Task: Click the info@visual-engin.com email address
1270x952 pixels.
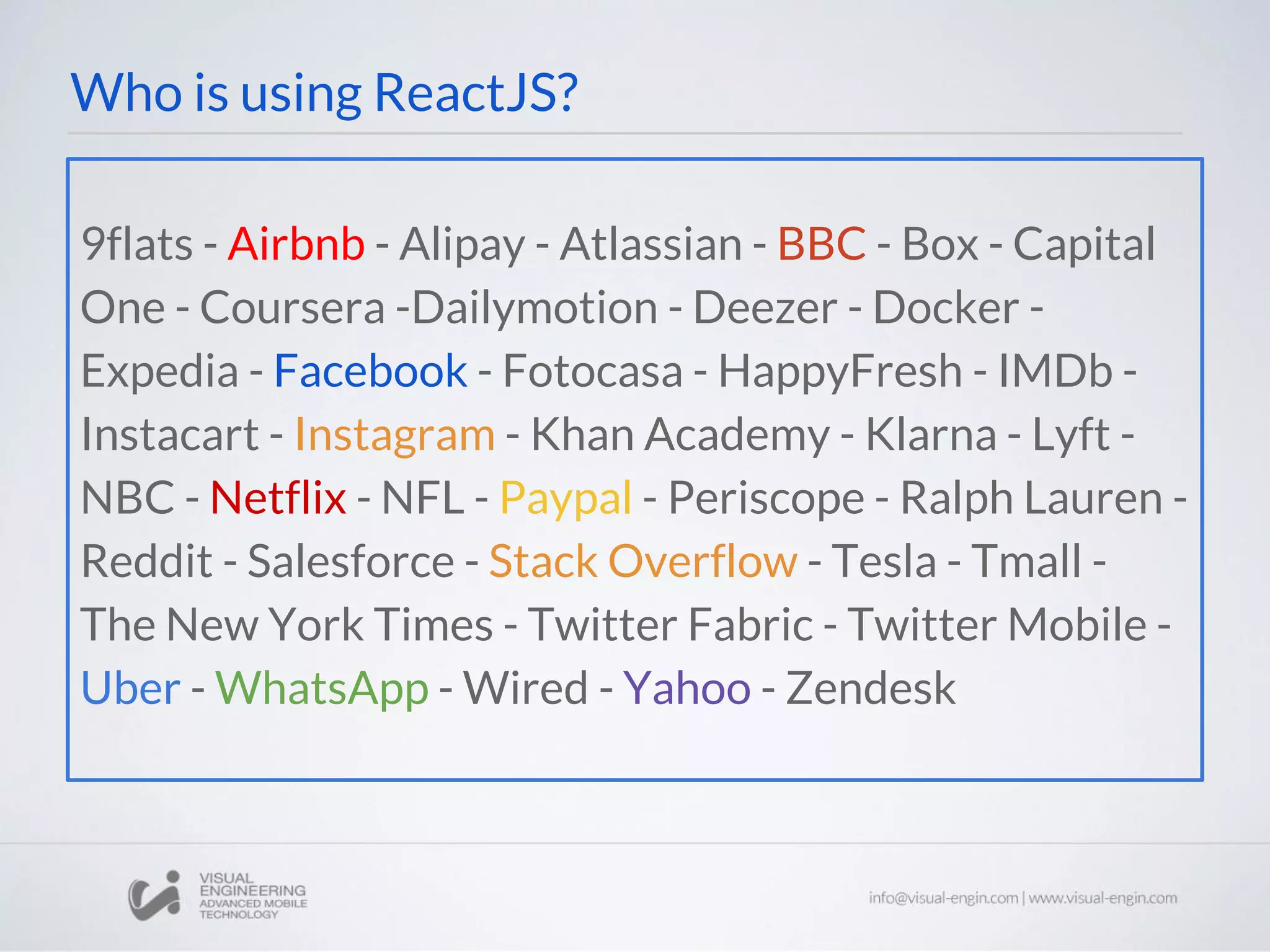Action: 943,897
